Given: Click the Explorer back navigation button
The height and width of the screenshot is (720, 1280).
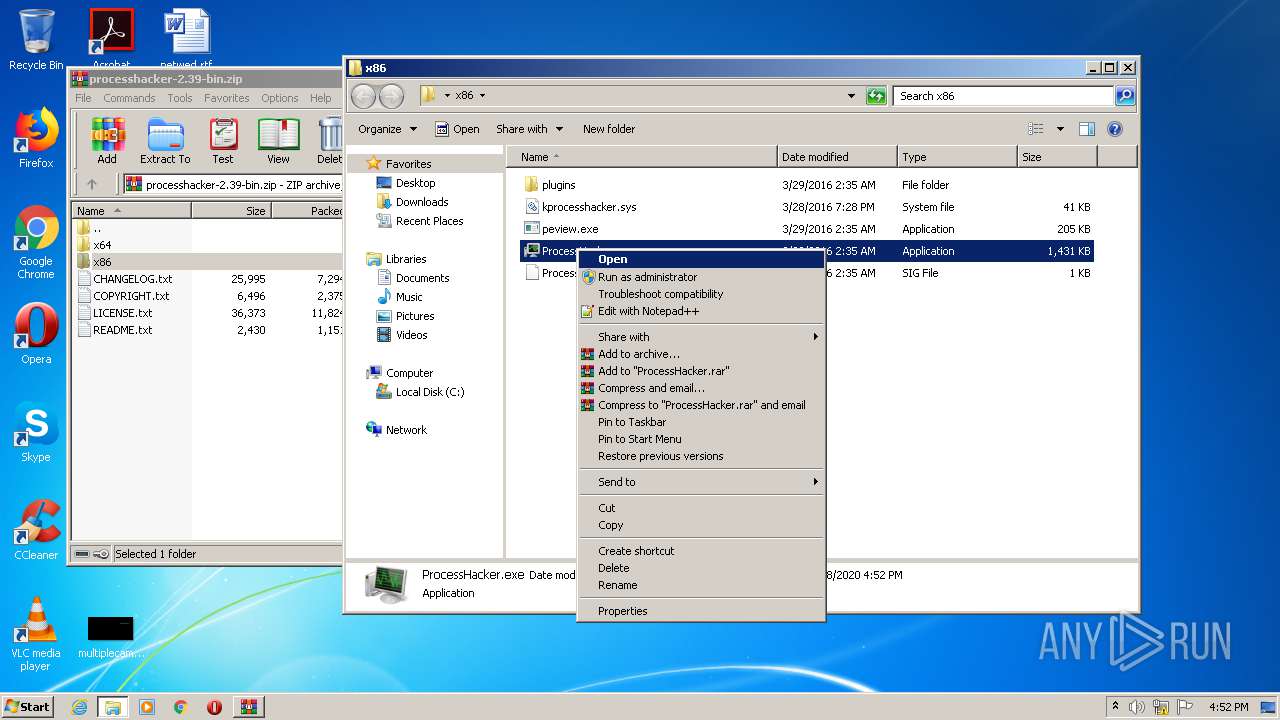Looking at the screenshot, I should pyautogui.click(x=363, y=96).
